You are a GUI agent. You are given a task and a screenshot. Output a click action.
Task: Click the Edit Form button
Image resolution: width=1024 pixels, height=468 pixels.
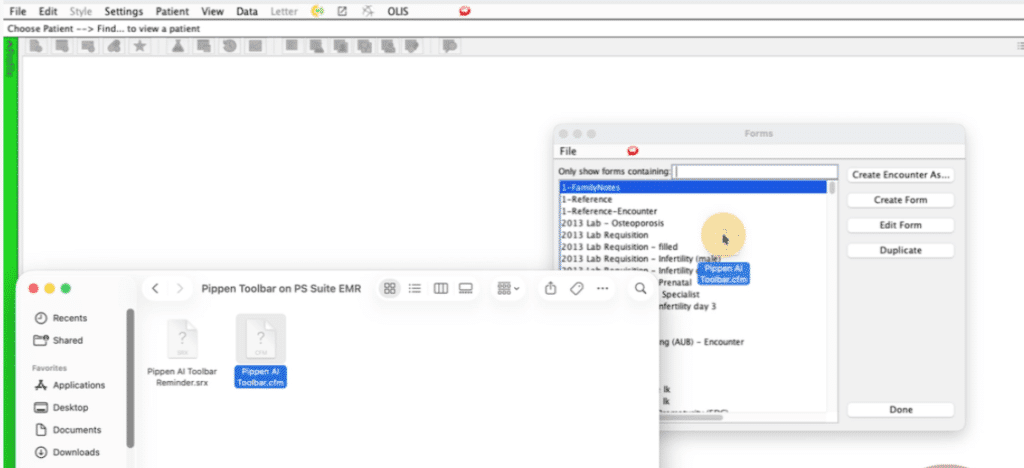pyautogui.click(x=900, y=225)
